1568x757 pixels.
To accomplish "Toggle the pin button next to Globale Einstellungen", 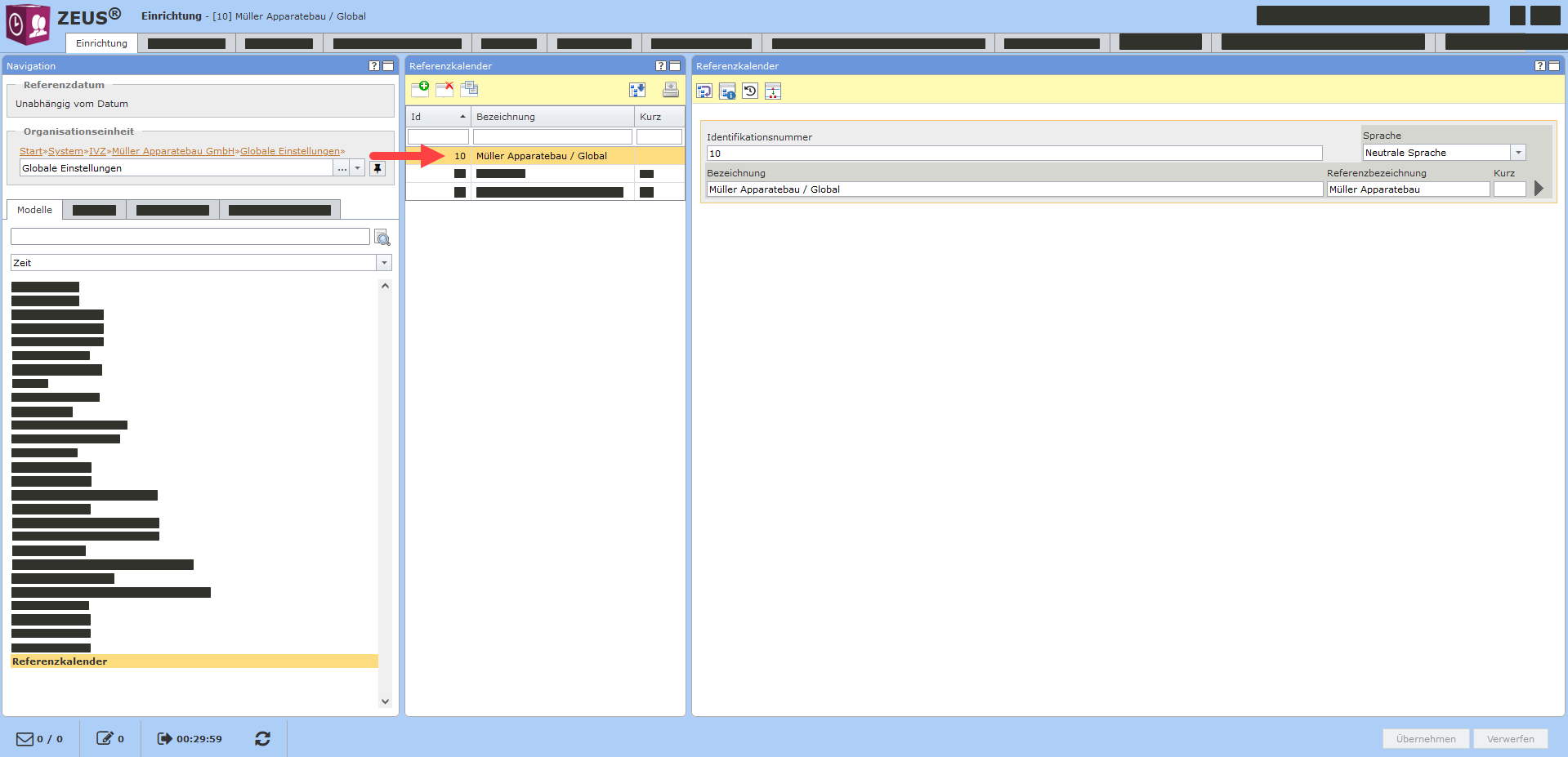I will click(377, 168).
